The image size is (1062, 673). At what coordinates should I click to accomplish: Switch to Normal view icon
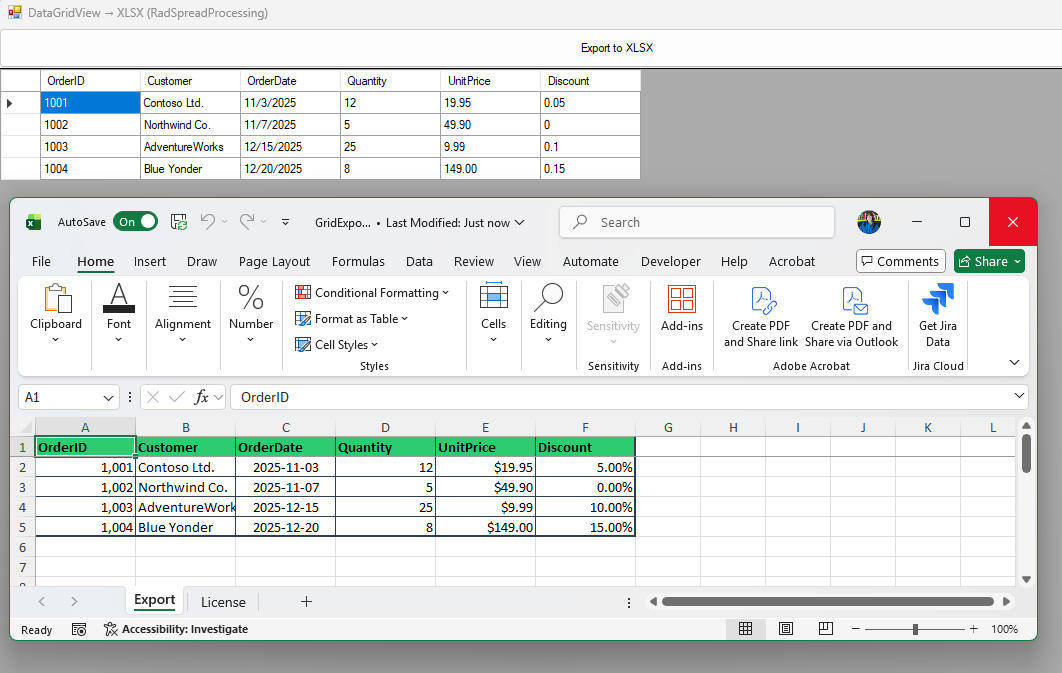click(x=745, y=629)
